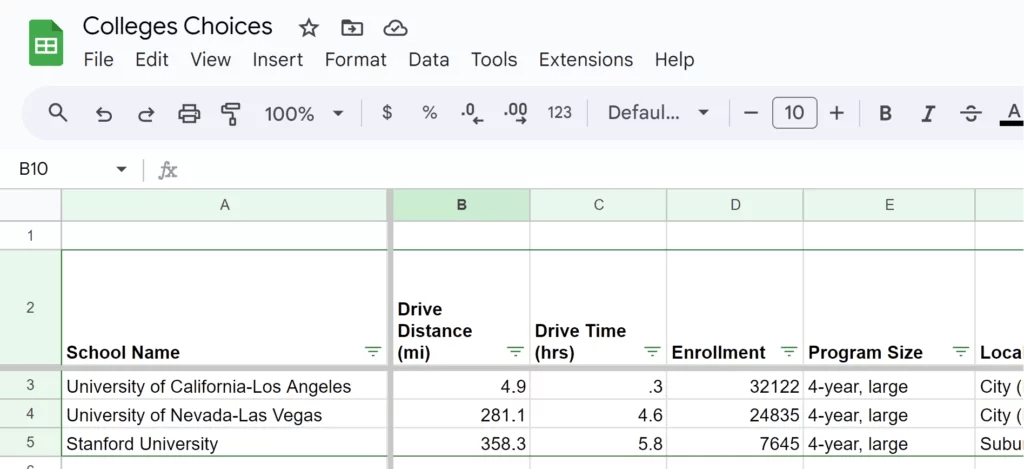Star the Colleges Choices document
1024x469 pixels.
coord(309,28)
